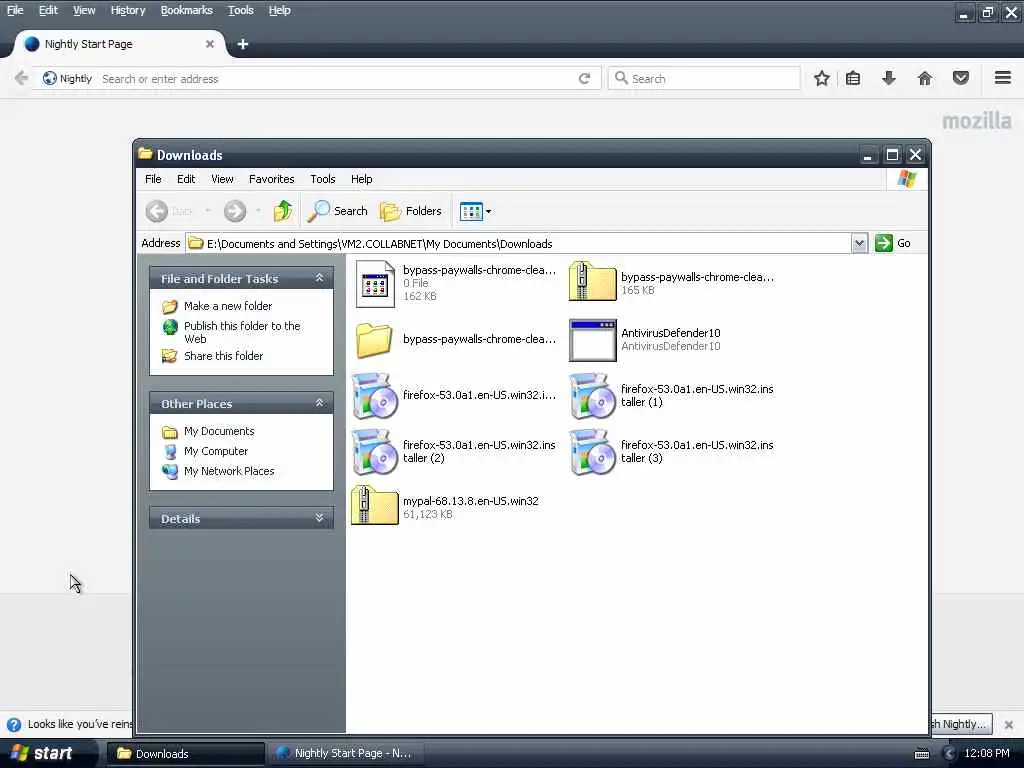Open the Nightly browser Tools menu
The width and height of the screenshot is (1024, 768).
[x=240, y=10]
